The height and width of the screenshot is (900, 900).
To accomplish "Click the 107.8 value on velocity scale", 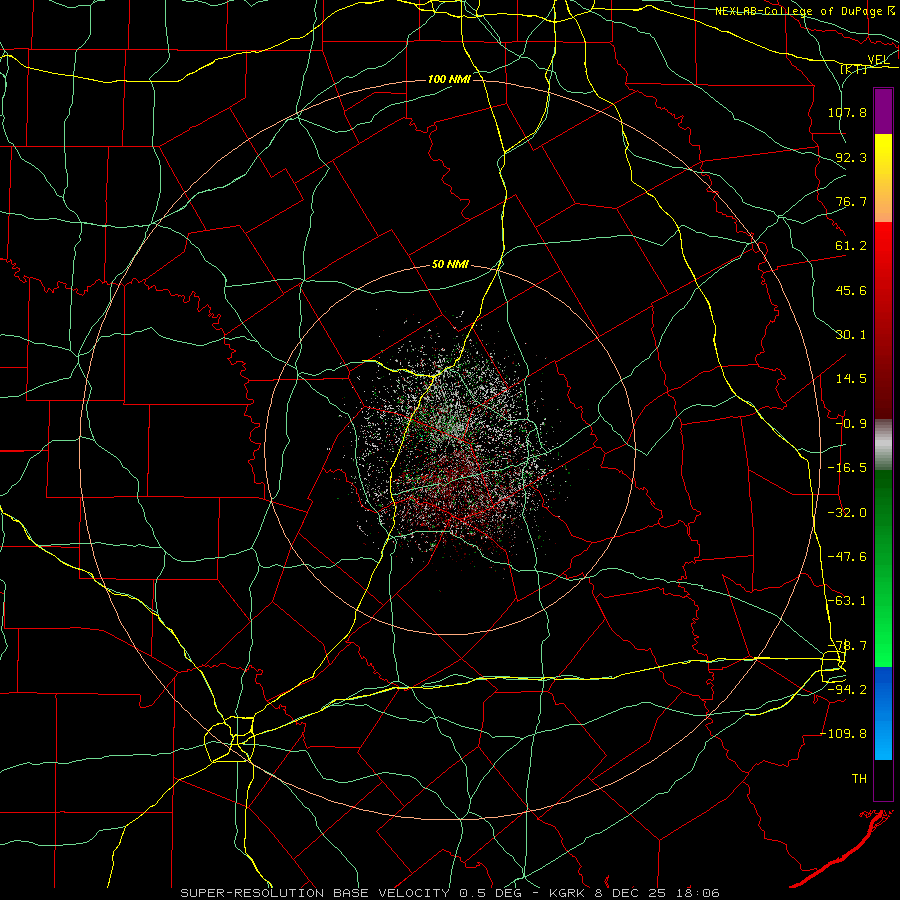I will 847,112.
